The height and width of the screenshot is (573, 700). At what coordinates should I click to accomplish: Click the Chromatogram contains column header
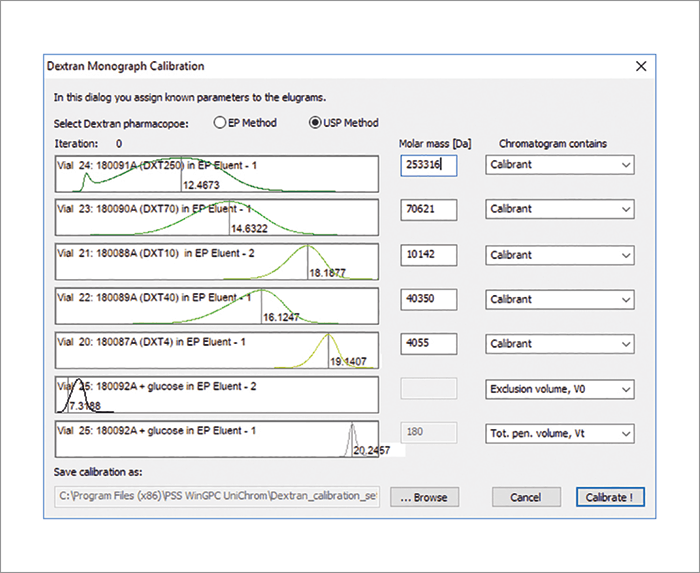[x=553, y=144]
